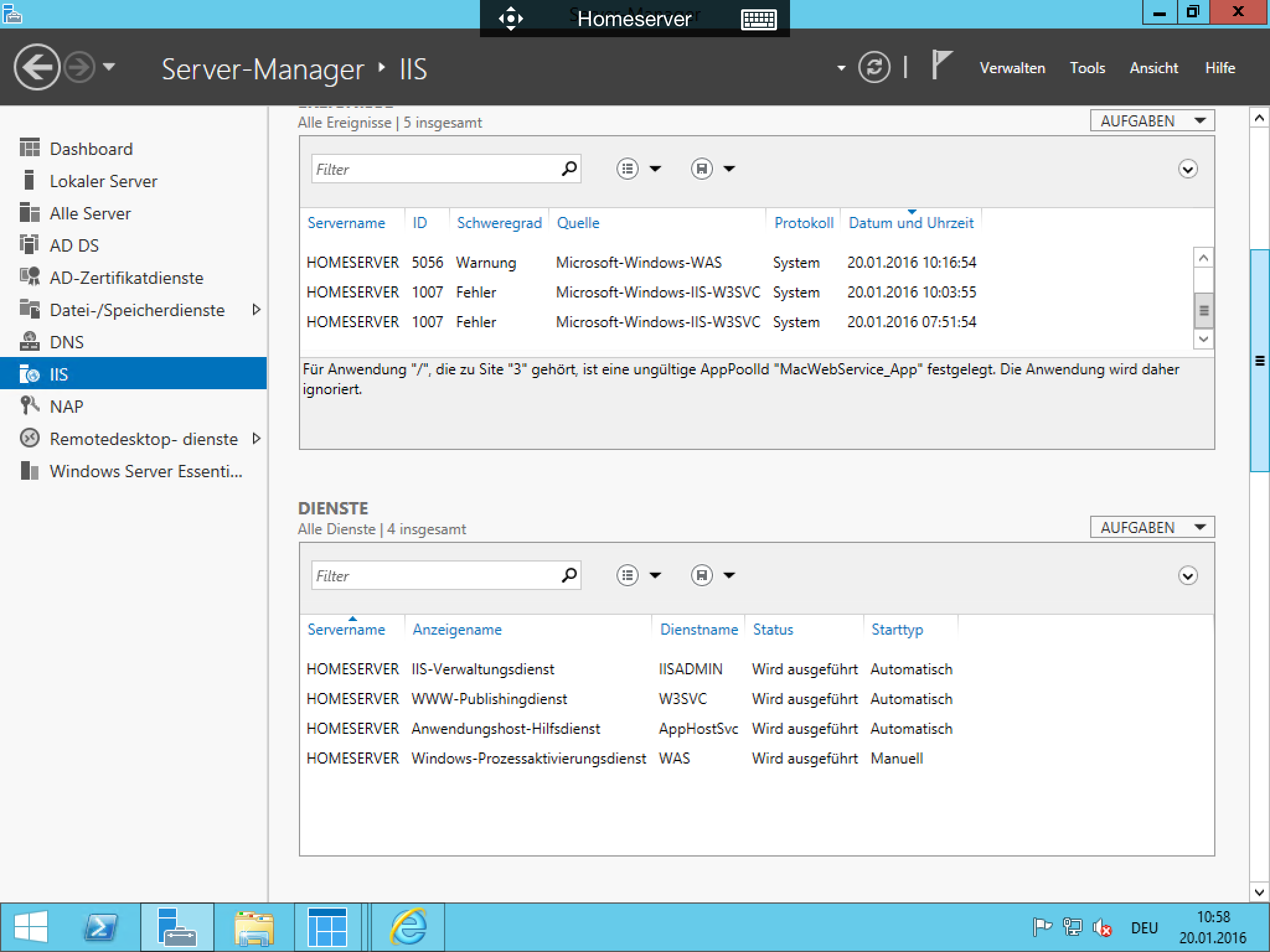This screenshot has width=1270, height=952.
Task: Click the DNS sidebar icon
Action: pyautogui.click(x=29, y=342)
